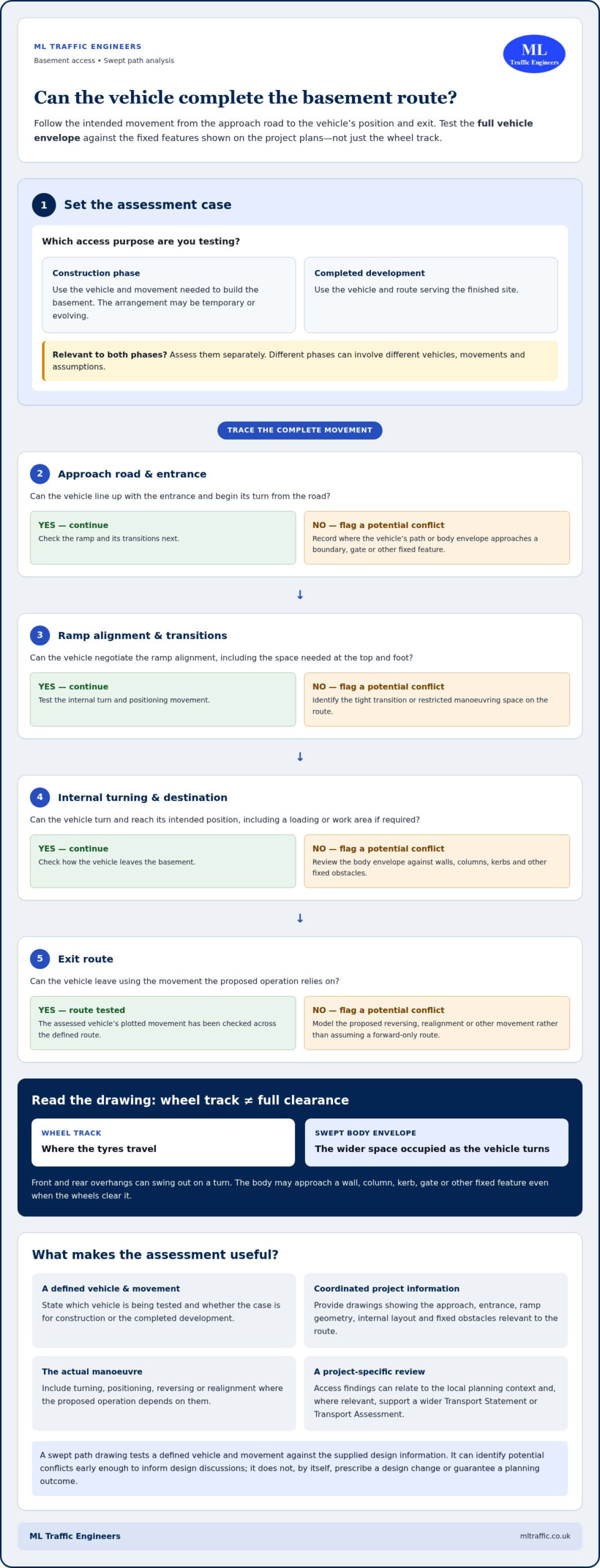600x1568 pixels.
Task: Click the down arrow below Approach road card
Action: (x=300, y=595)
